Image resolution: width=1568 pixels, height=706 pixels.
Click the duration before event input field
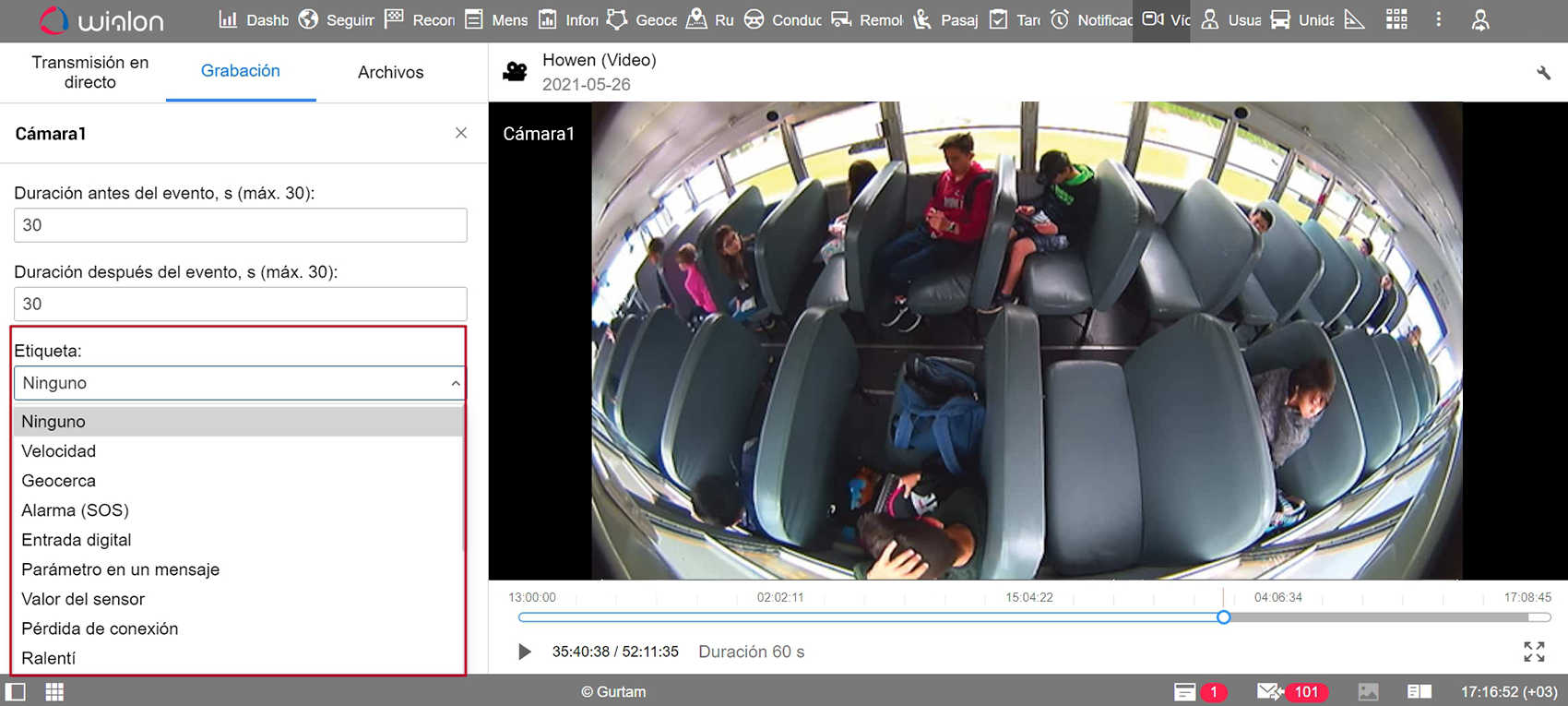(x=240, y=225)
